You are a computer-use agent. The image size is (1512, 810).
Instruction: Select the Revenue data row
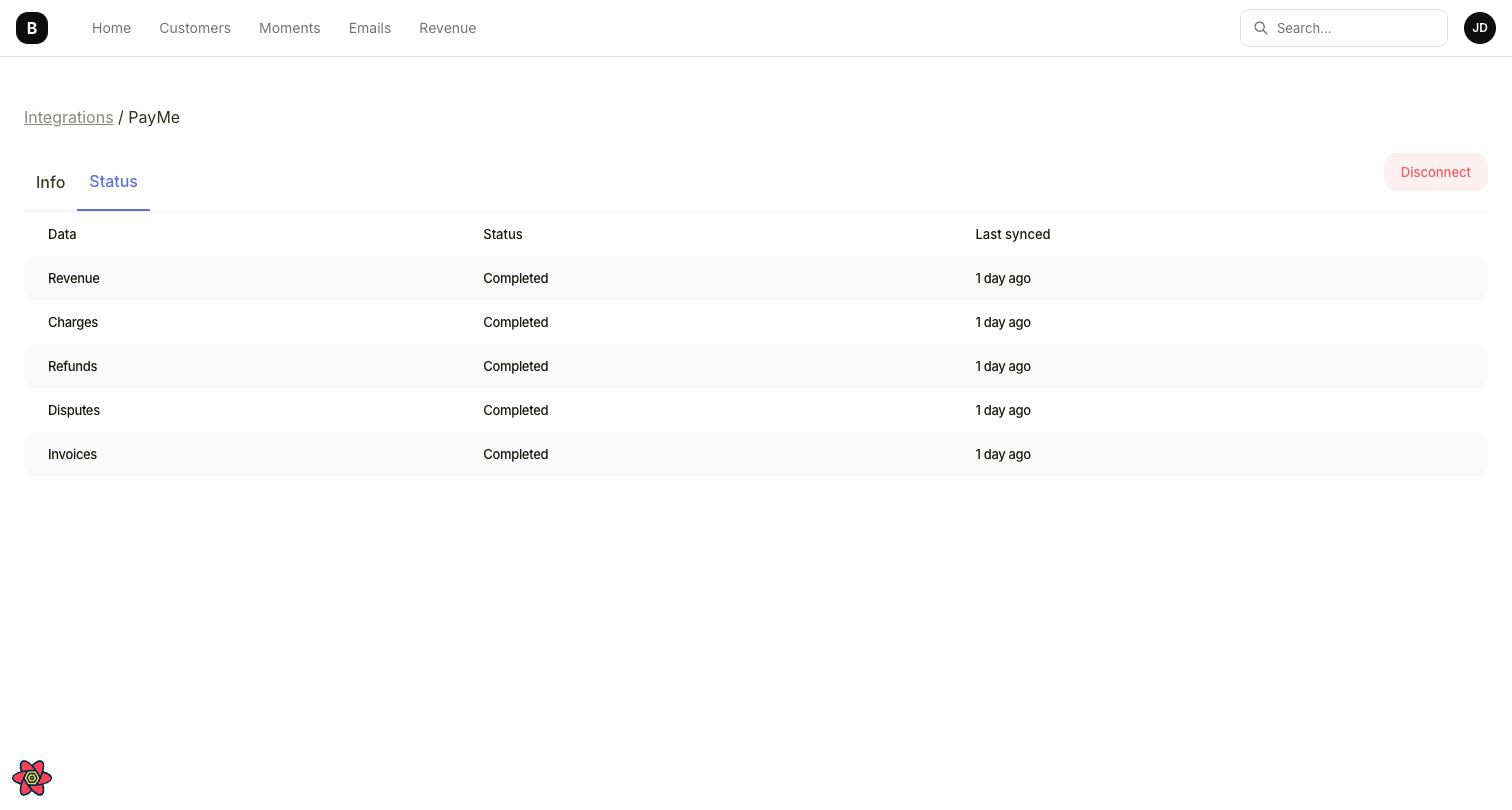tap(74, 278)
